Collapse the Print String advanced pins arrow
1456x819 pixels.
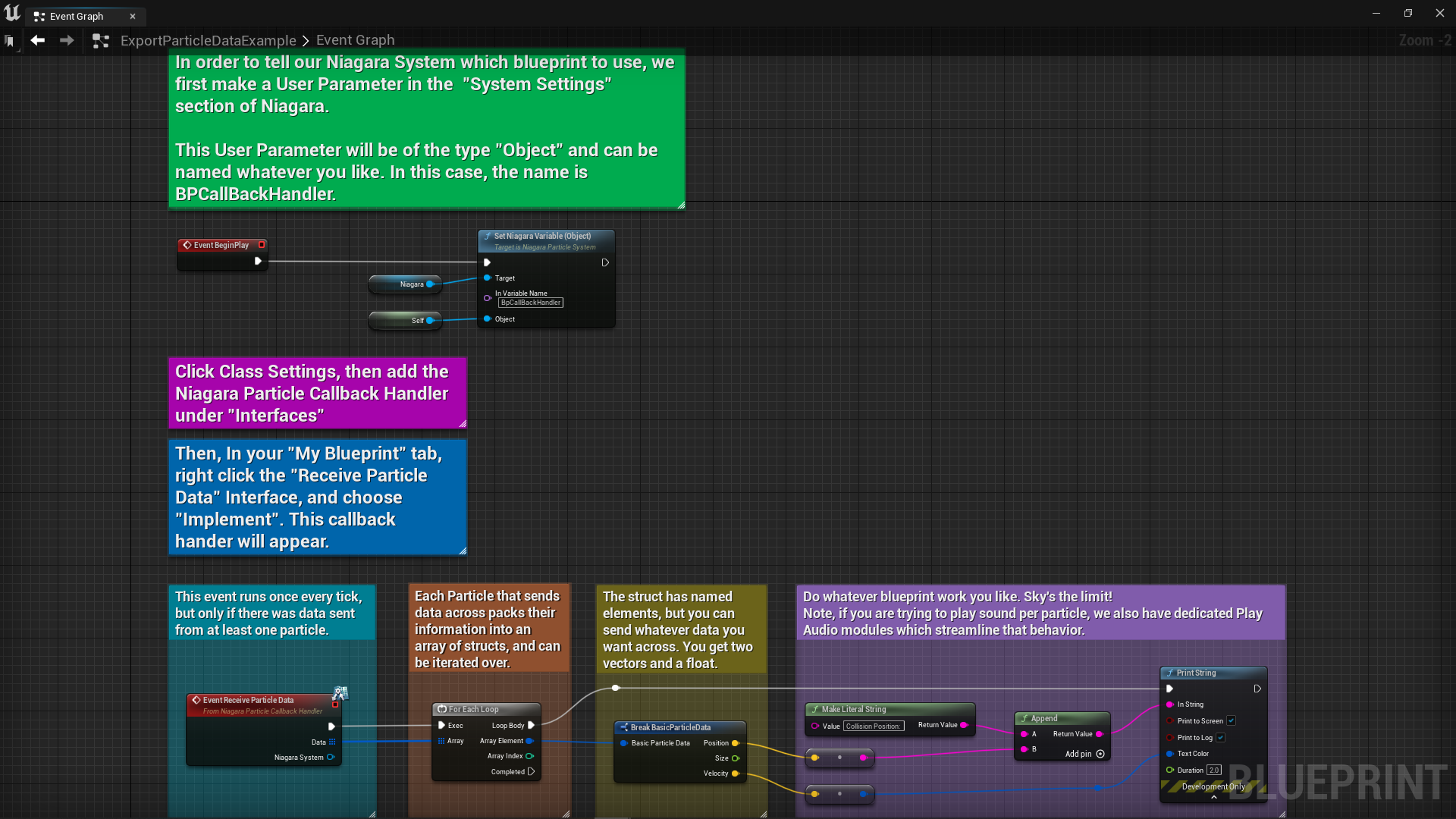[x=1213, y=797]
